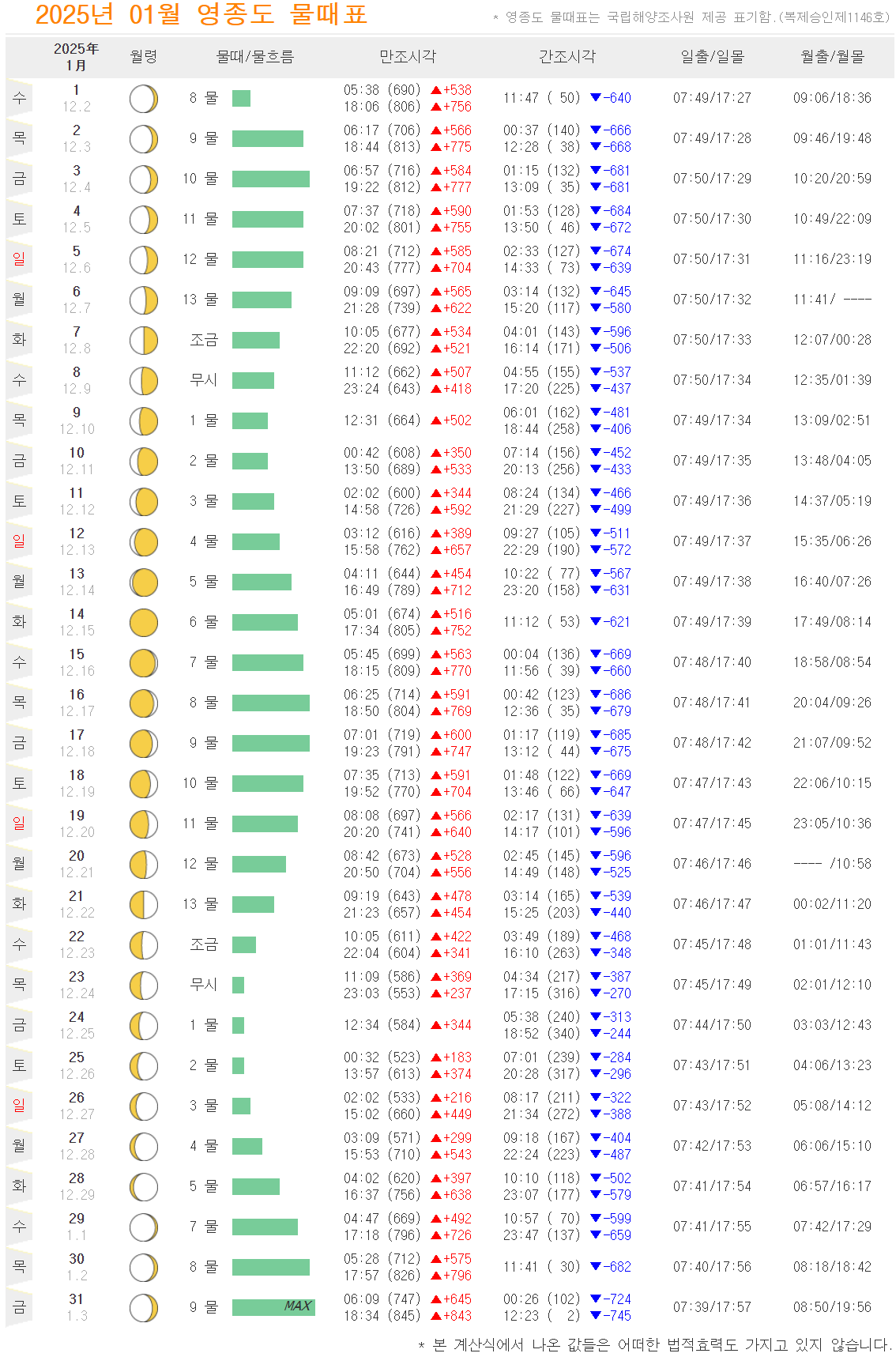Click the legal disclaimer text at bottom

[655, 1344]
